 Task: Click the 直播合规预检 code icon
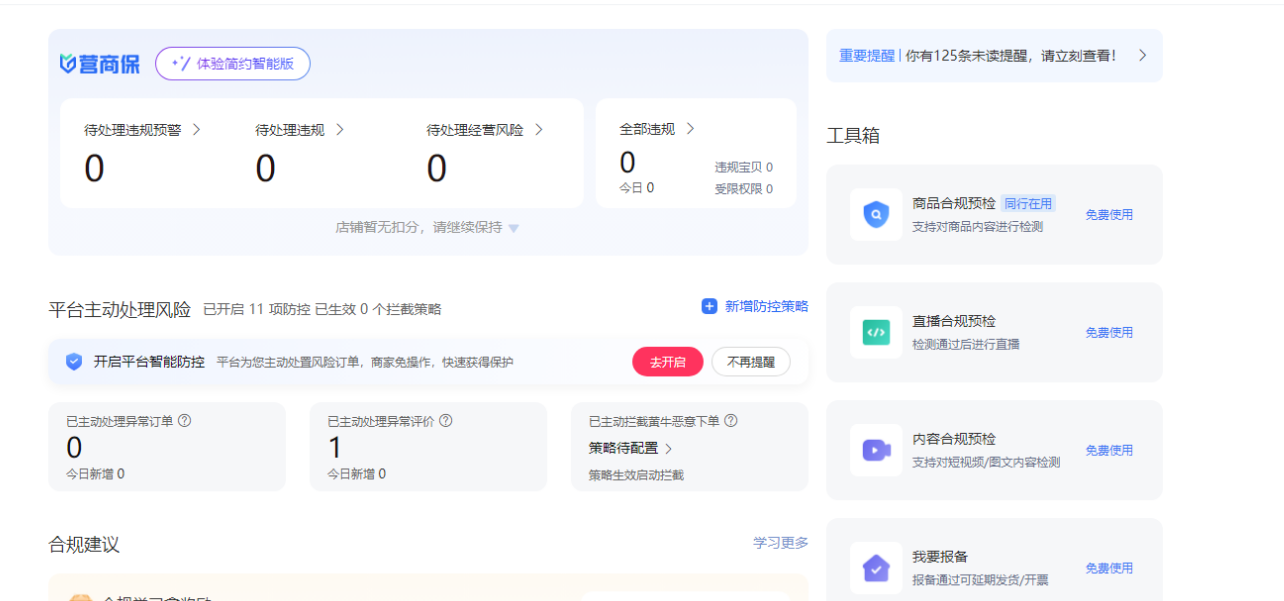point(875,332)
